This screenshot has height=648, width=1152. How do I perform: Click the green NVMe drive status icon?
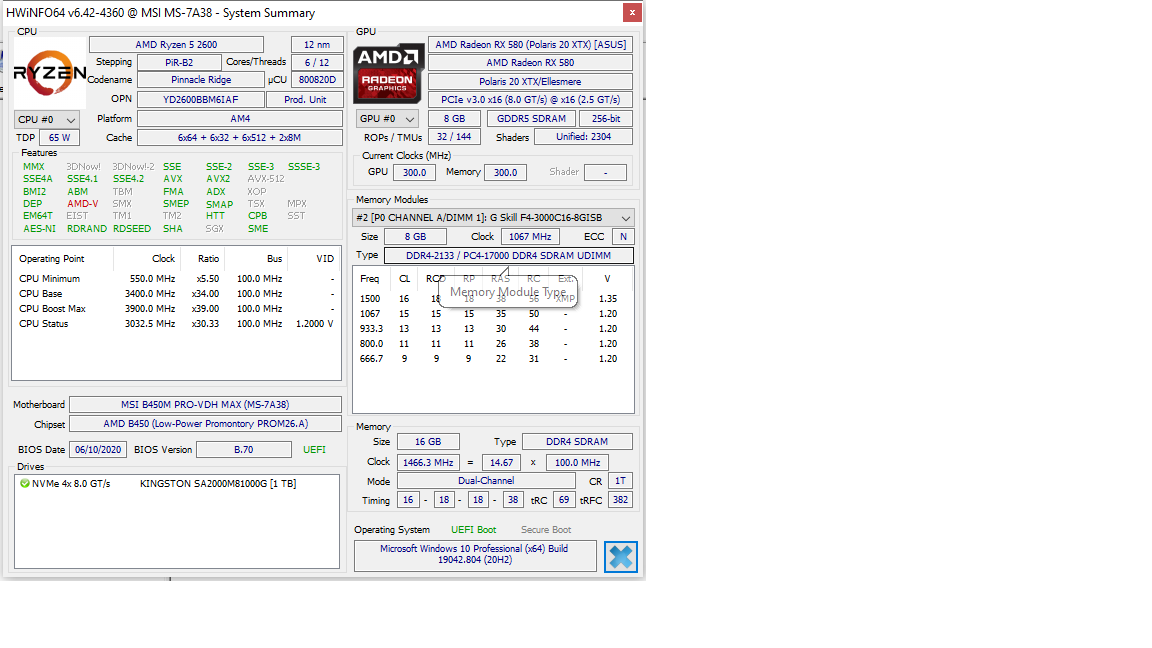(25, 483)
